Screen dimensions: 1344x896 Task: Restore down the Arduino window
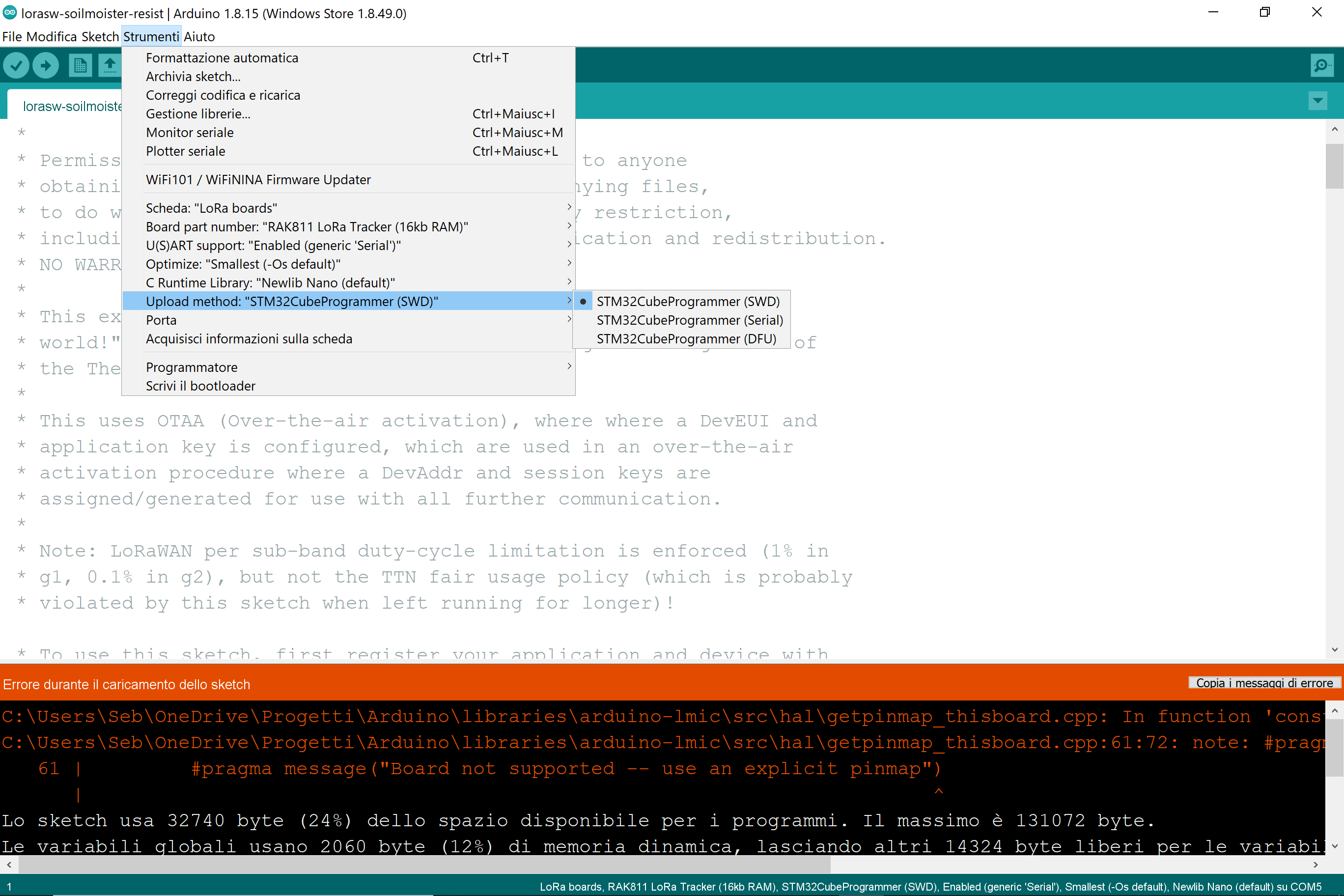coord(1265,12)
